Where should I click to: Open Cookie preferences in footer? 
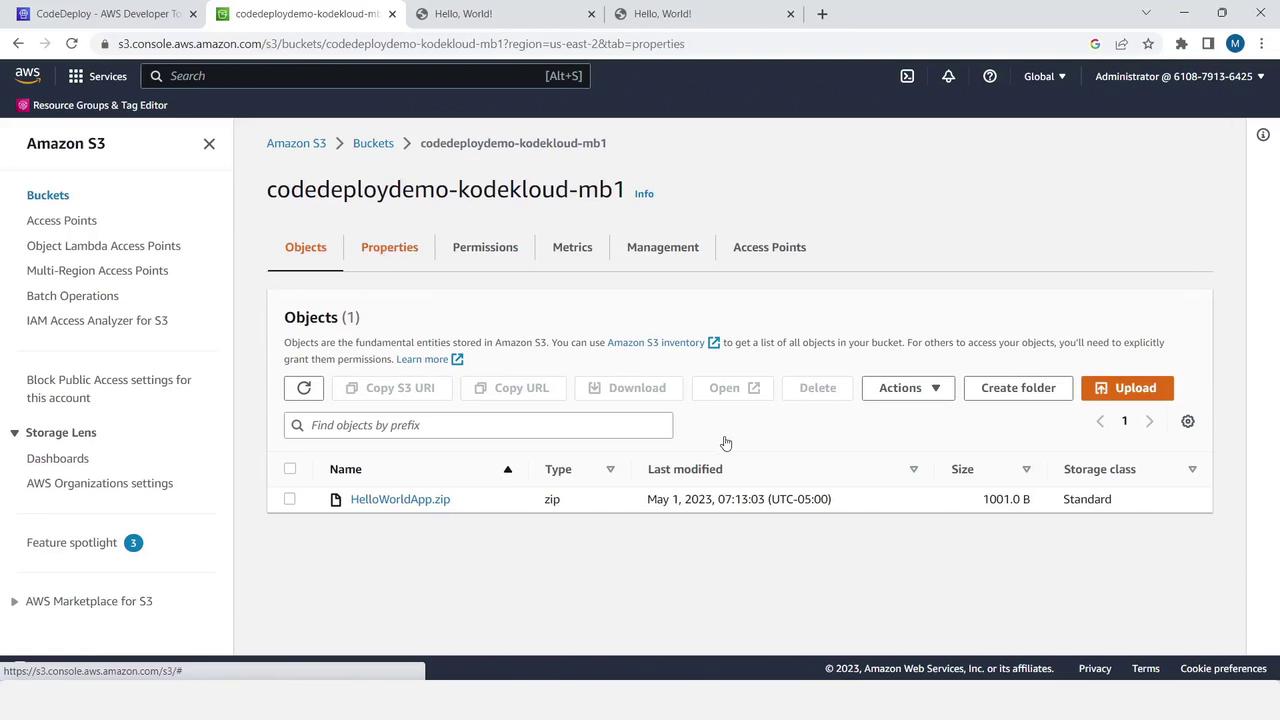pyautogui.click(x=1223, y=669)
